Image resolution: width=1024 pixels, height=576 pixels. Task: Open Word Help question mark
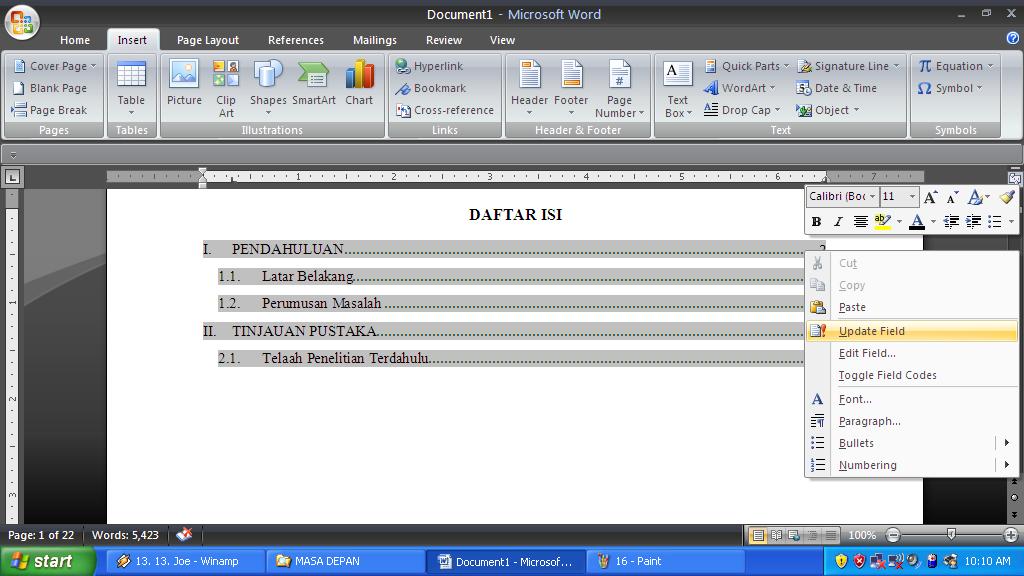click(x=1012, y=39)
